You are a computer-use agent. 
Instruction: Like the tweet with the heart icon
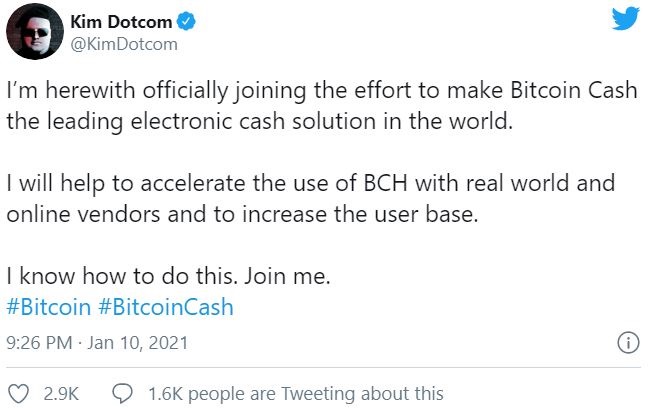pyautogui.click(x=18, y=393)
